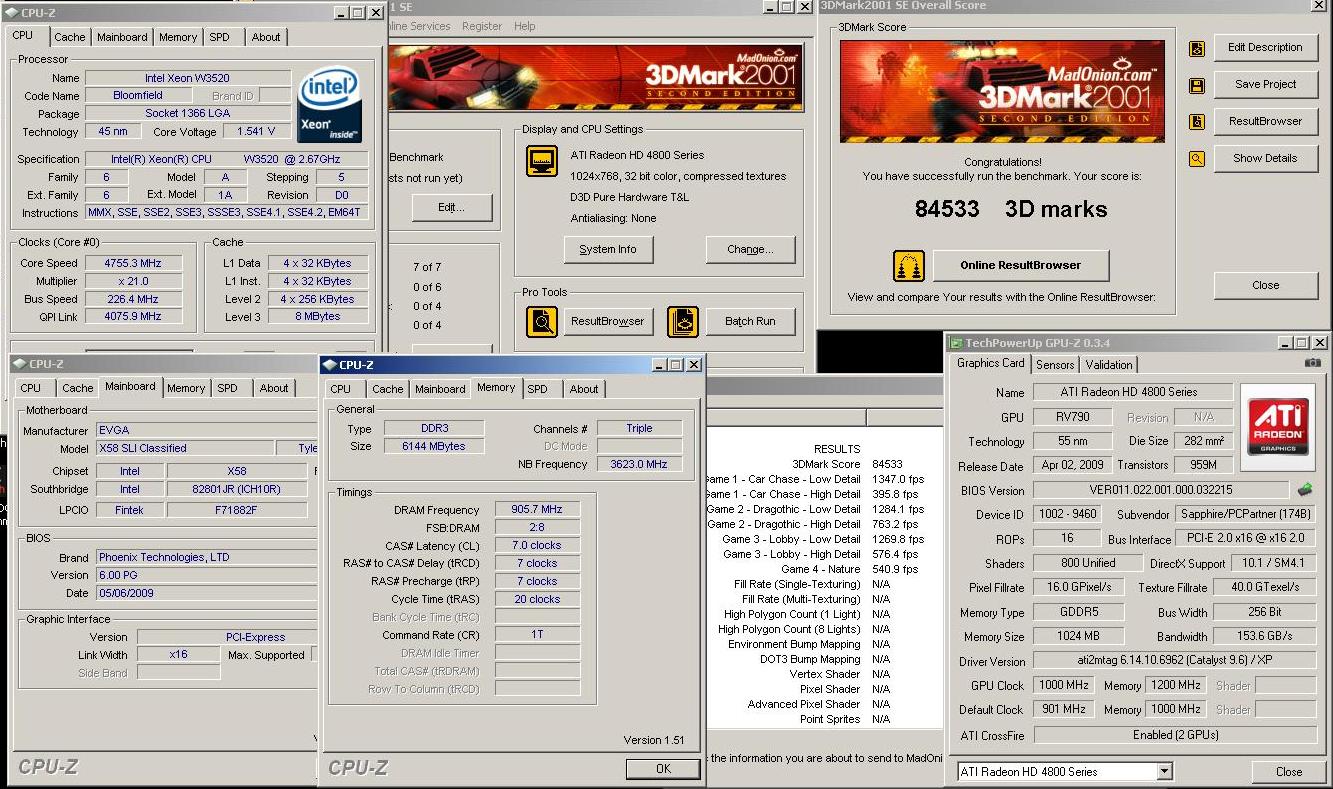Image resolution: width=1333 pixels, height=789 pixels.
Task: Open the Register menu in 3DMark
Action: pyautogui.click(x=482, y=26)
